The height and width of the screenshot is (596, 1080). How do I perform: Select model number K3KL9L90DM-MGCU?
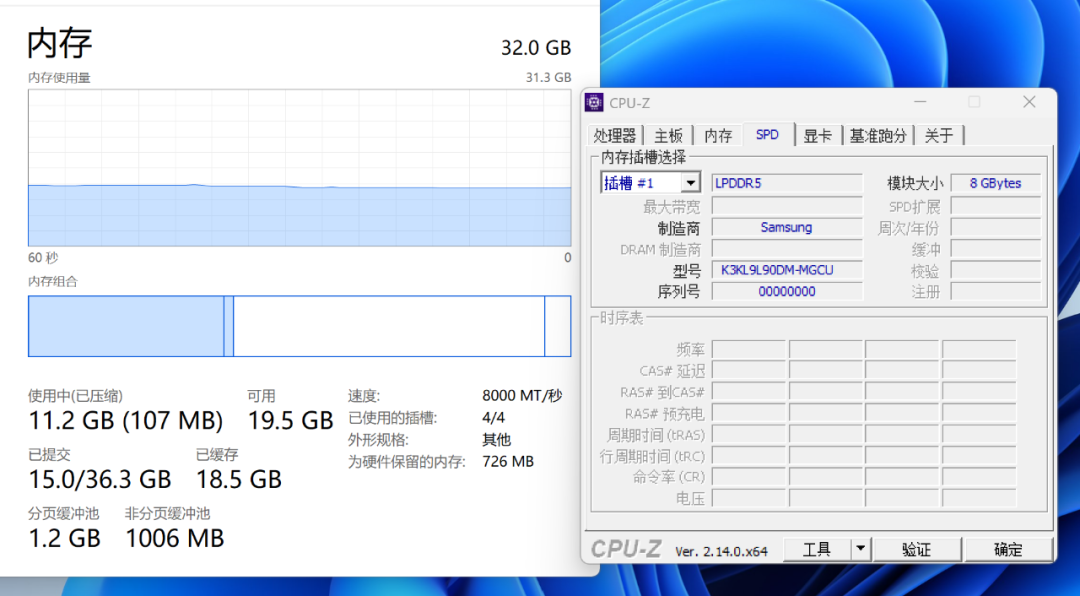787,270
